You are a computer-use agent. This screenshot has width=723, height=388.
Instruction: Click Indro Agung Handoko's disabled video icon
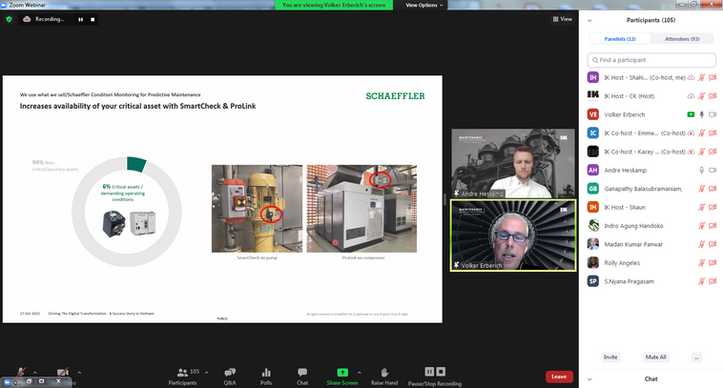(x=712, y=226)
